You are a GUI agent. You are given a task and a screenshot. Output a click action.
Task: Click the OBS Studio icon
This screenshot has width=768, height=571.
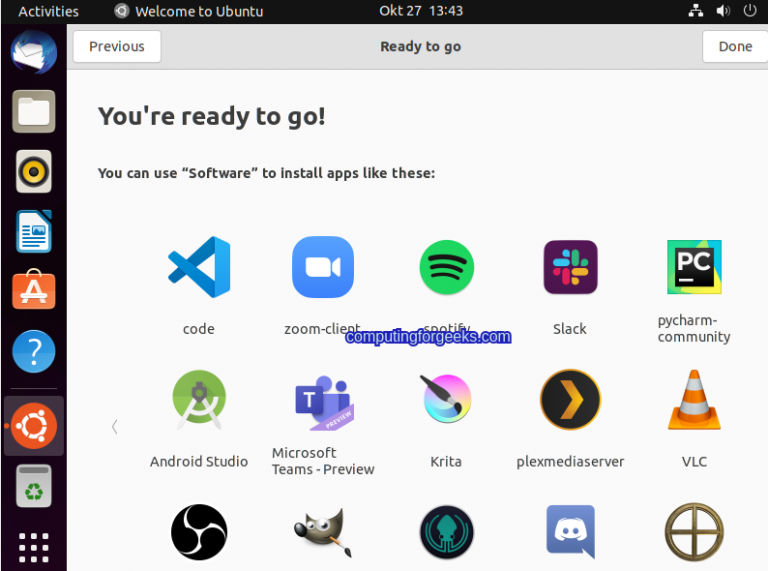199,532
